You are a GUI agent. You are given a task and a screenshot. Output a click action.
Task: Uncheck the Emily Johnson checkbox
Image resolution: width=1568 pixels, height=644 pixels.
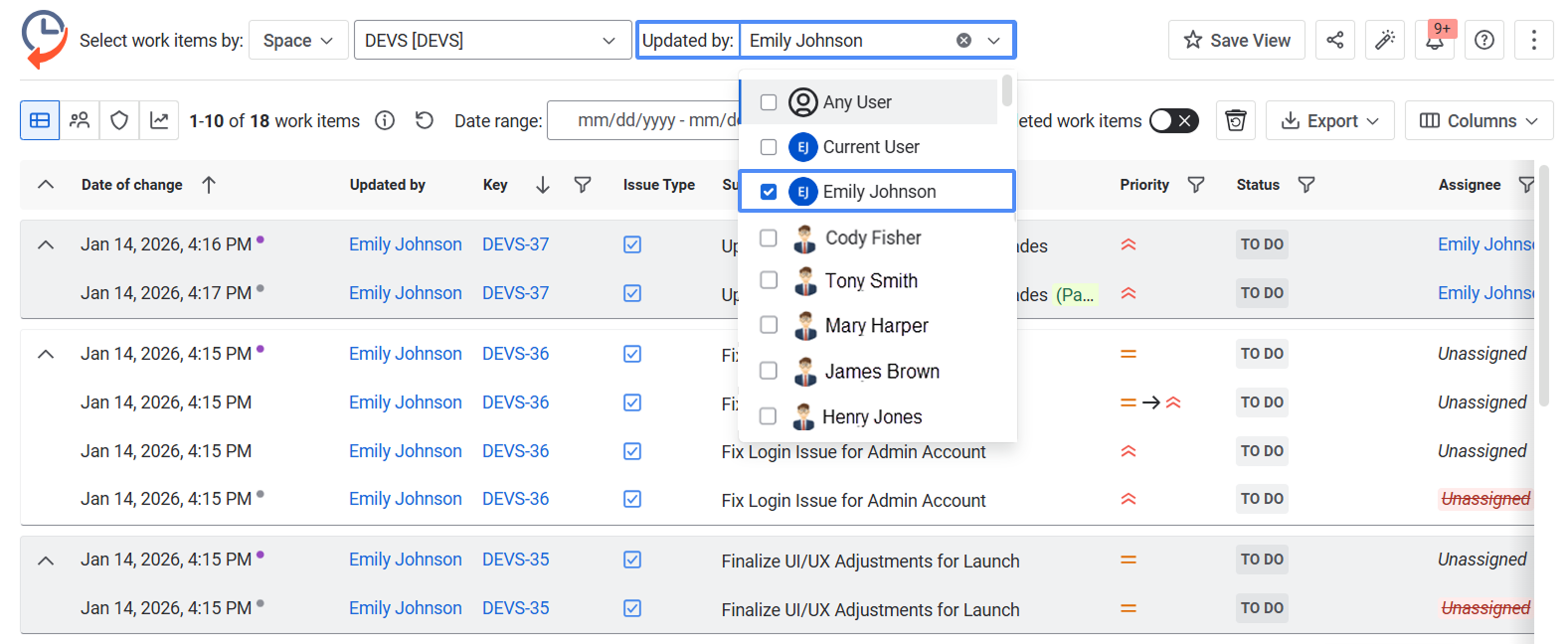click(769, 192)
